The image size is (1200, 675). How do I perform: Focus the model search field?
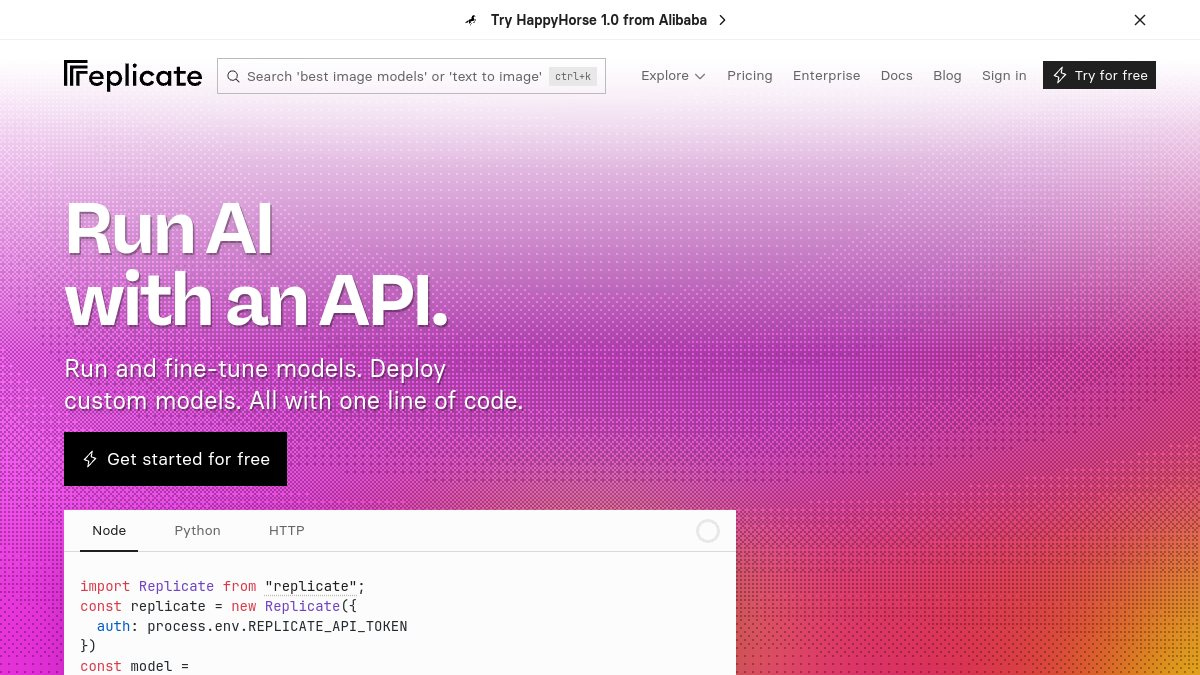click(411, 76)
